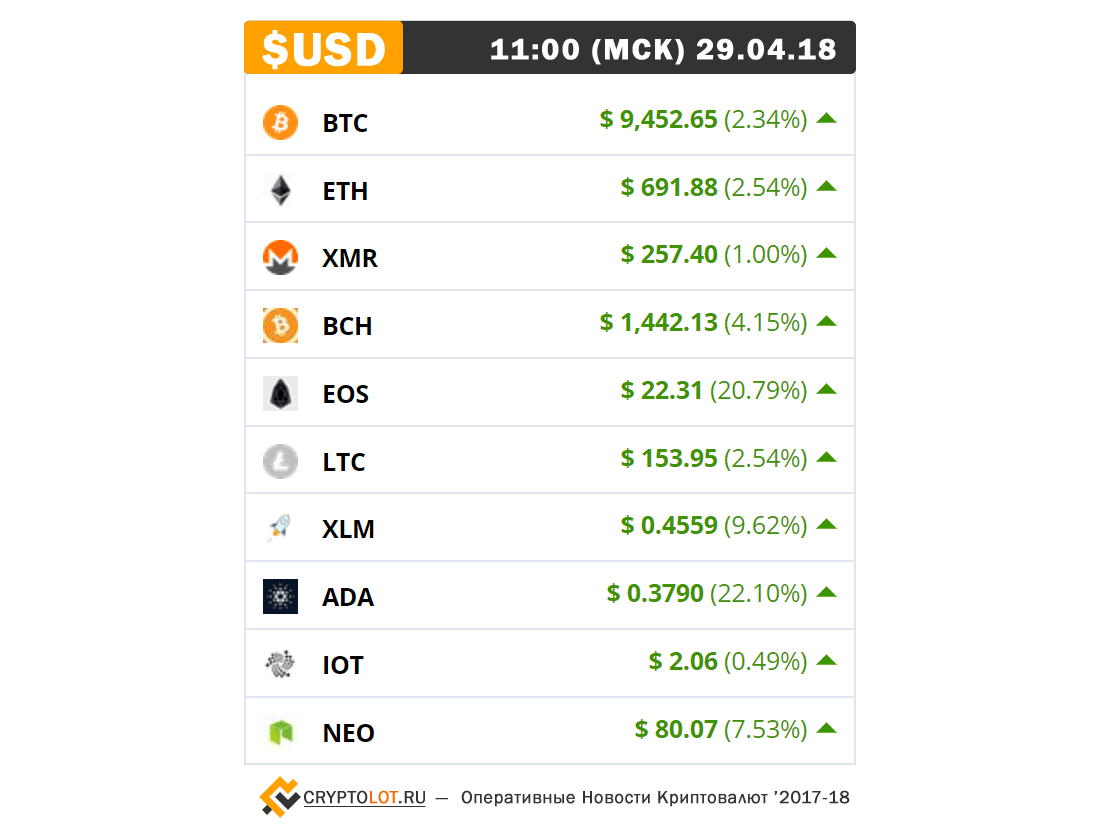Click the Bitcoin Cash BCH icon
The width and height of the screenshot is (1100, 829).
(280, 325)
